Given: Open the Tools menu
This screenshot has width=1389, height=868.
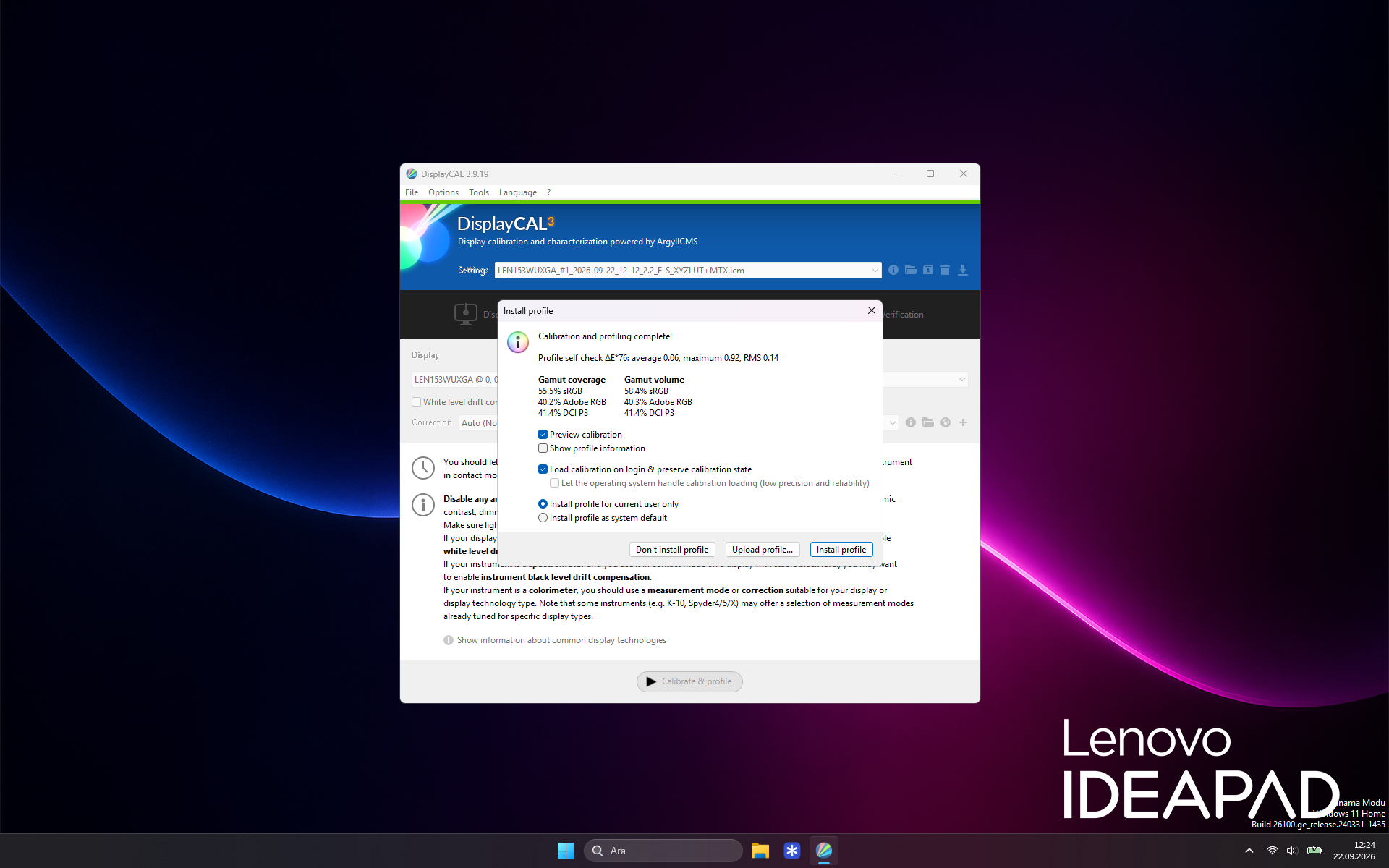Looking at the screenshot, I should coord(479,192).
